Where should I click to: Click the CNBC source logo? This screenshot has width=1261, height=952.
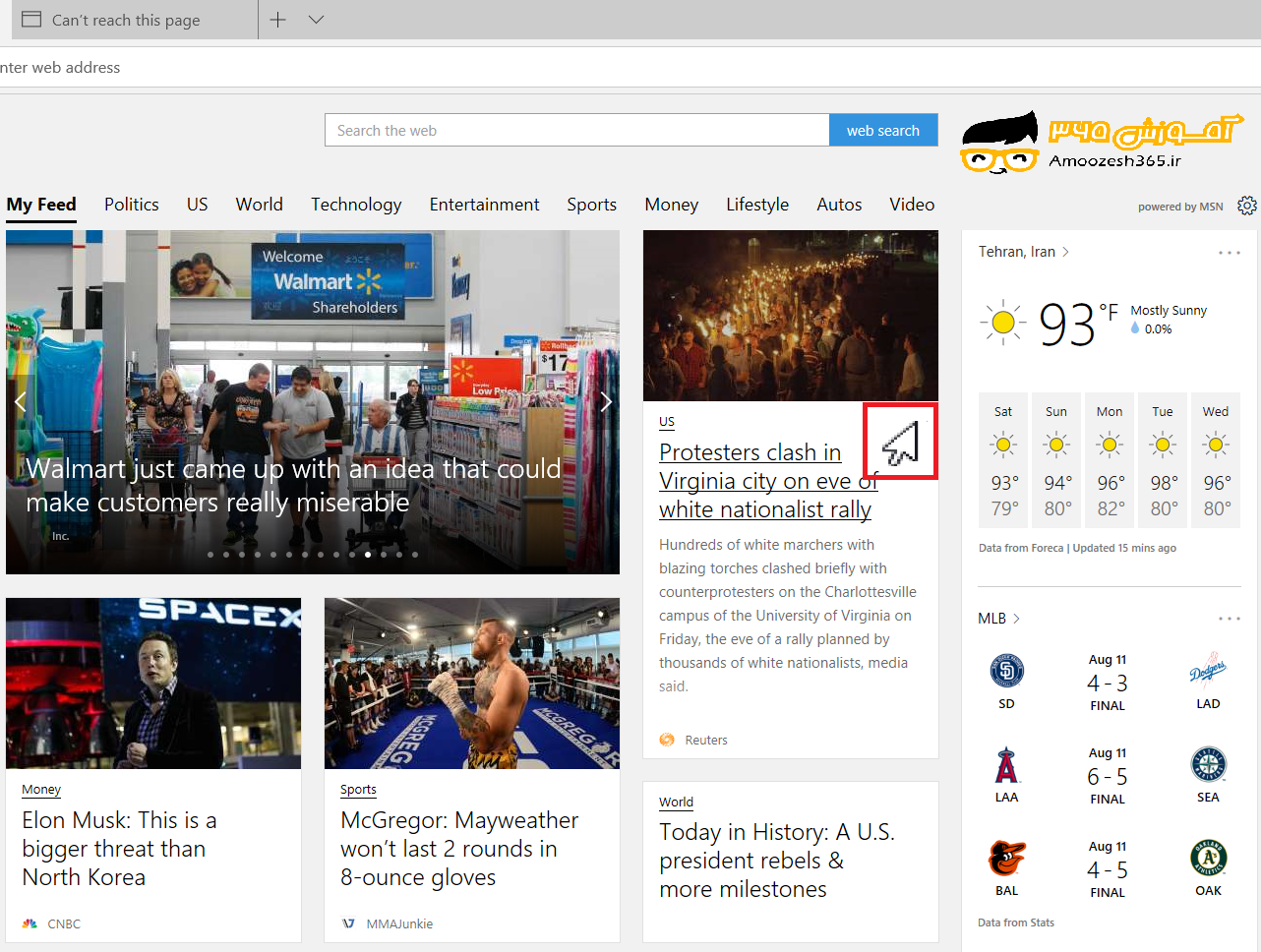(30, 923)
